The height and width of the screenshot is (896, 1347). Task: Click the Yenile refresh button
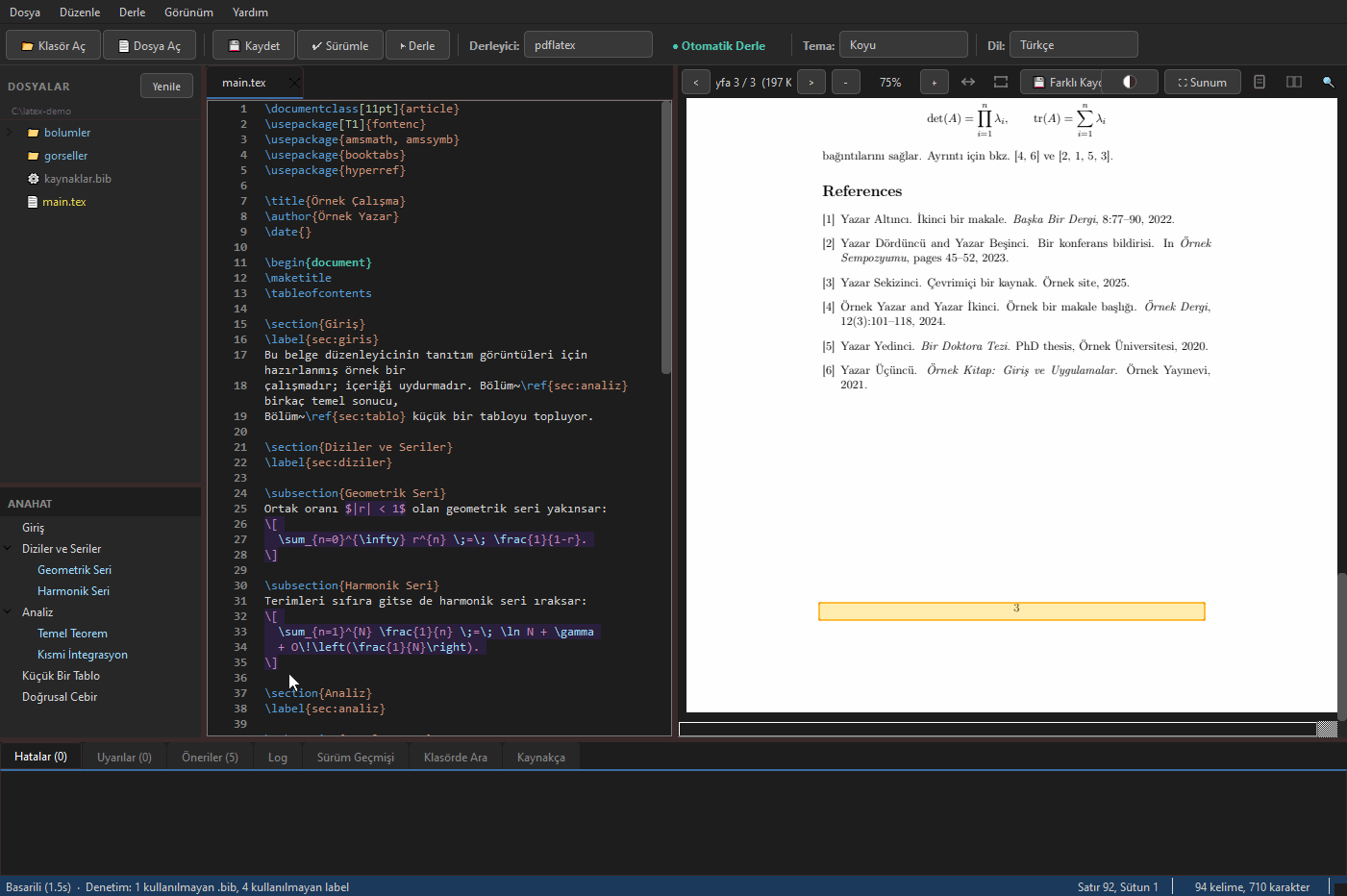[x=166, y=87]
